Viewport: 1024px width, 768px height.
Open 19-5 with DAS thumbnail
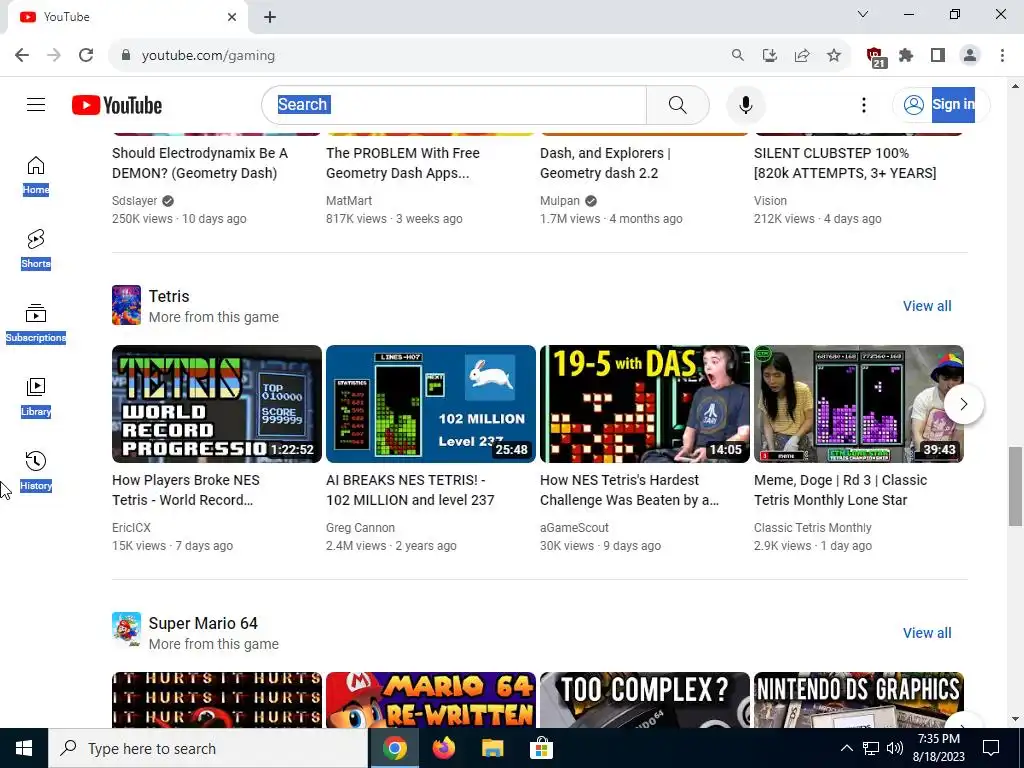(645, 404)
